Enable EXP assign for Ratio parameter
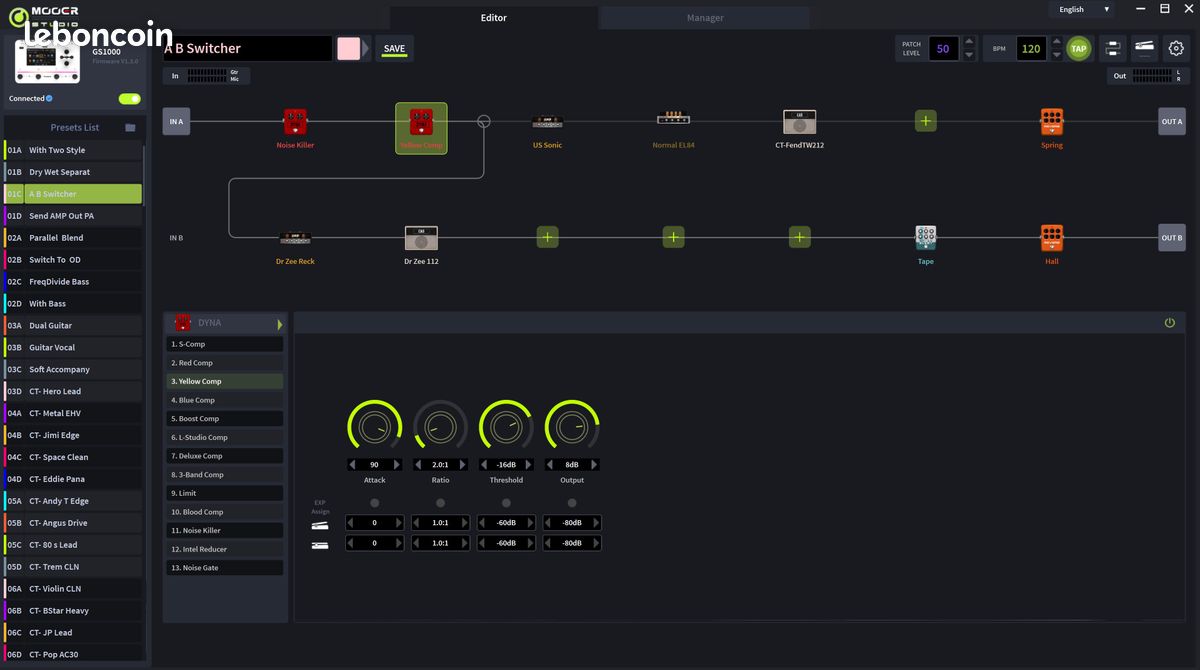The image size is (1200, 670). click(440, 503)
